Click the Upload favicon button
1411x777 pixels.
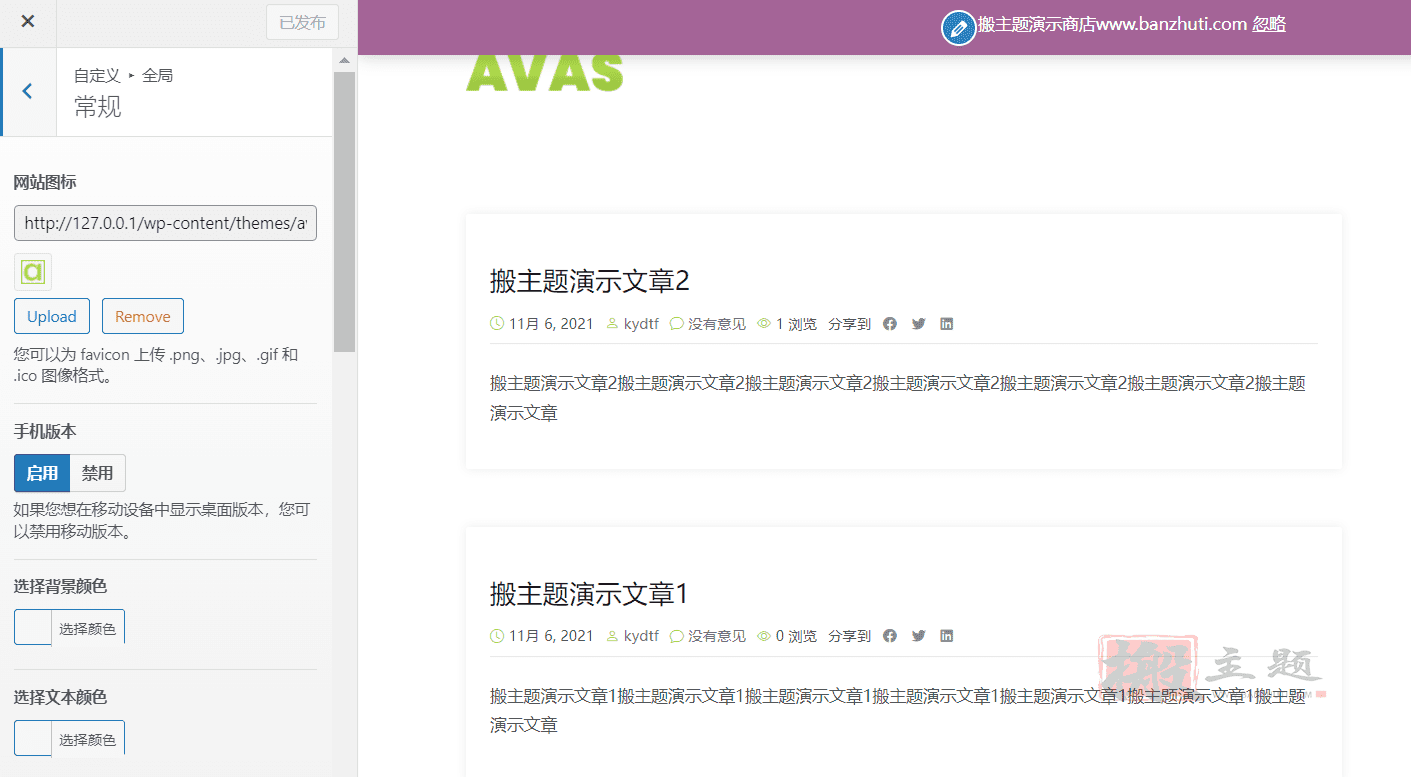coord(52,316)
